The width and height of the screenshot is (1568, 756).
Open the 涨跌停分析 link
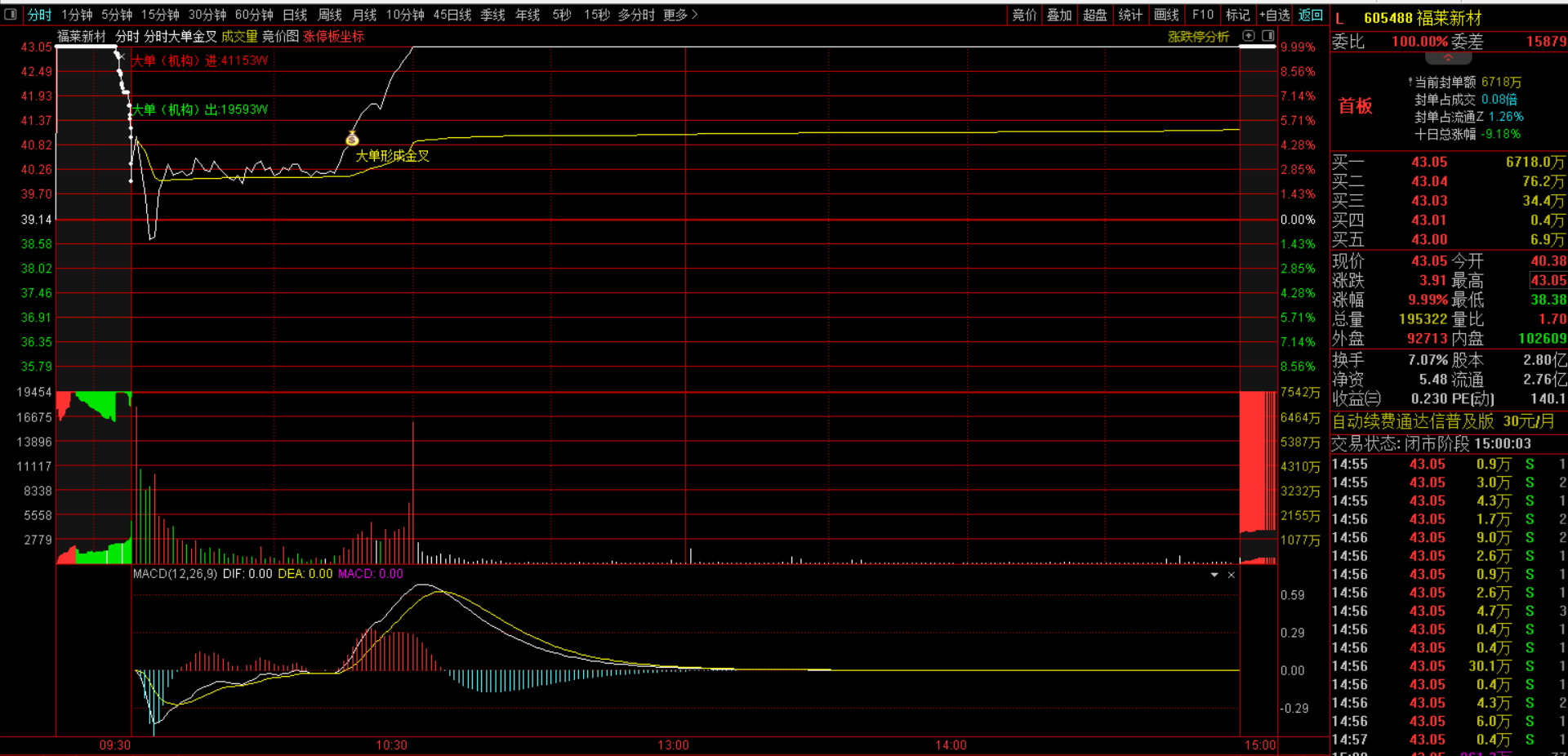(x=1198, y=37)
